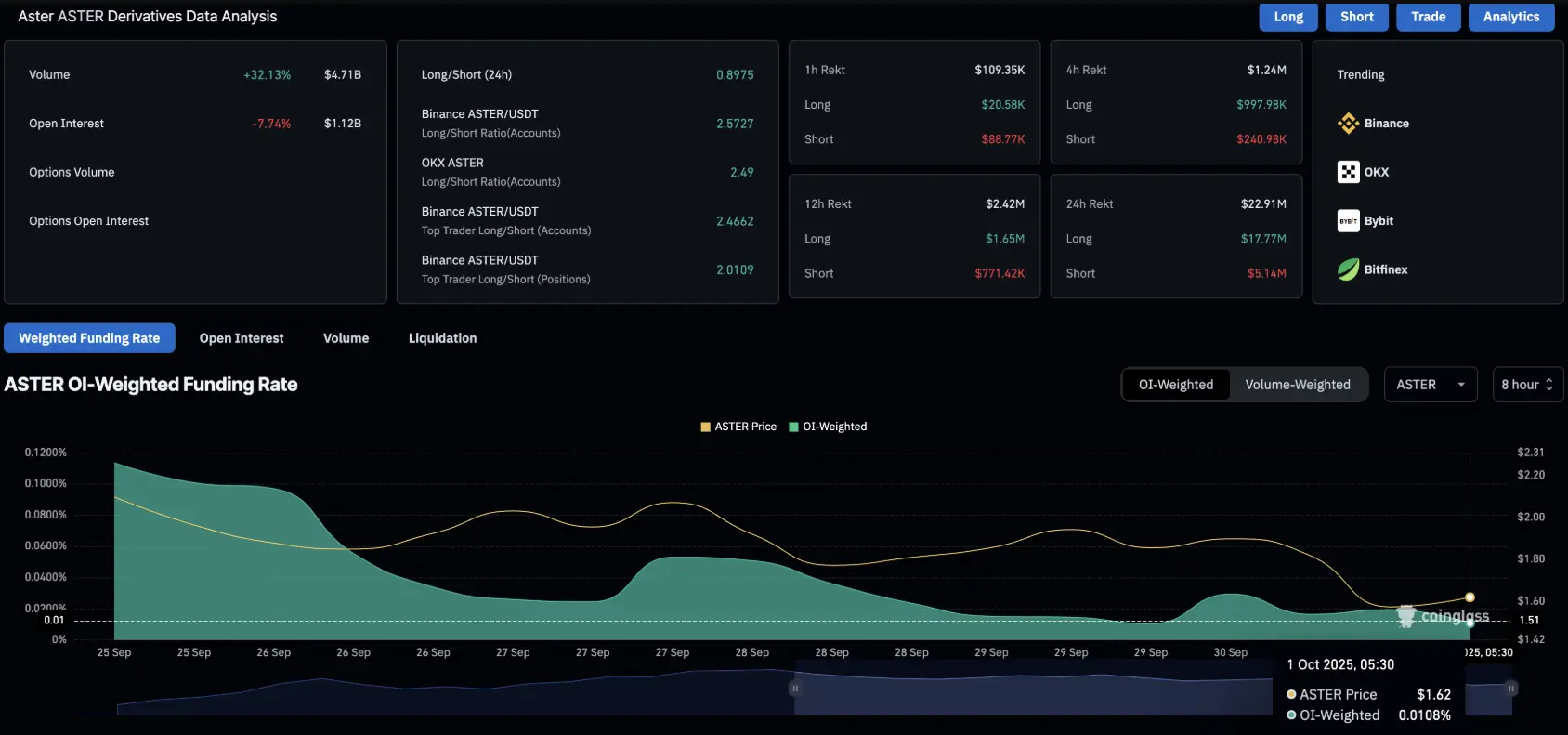Viewport: 1568px width, 735px height.
Task: Grab the left range selector handle
Action: click(x=795, y=689)
